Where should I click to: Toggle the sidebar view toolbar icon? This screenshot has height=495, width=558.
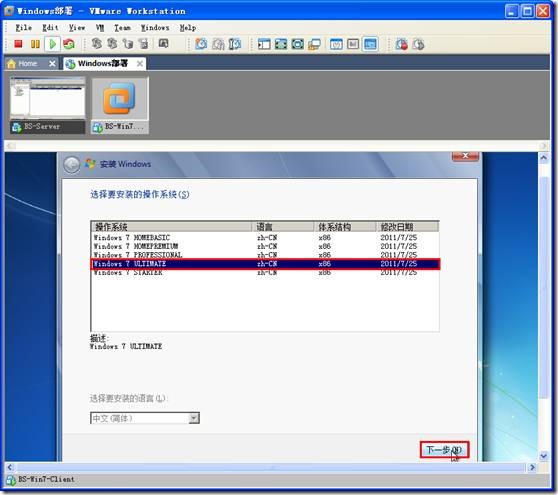(x=264, y=44)
